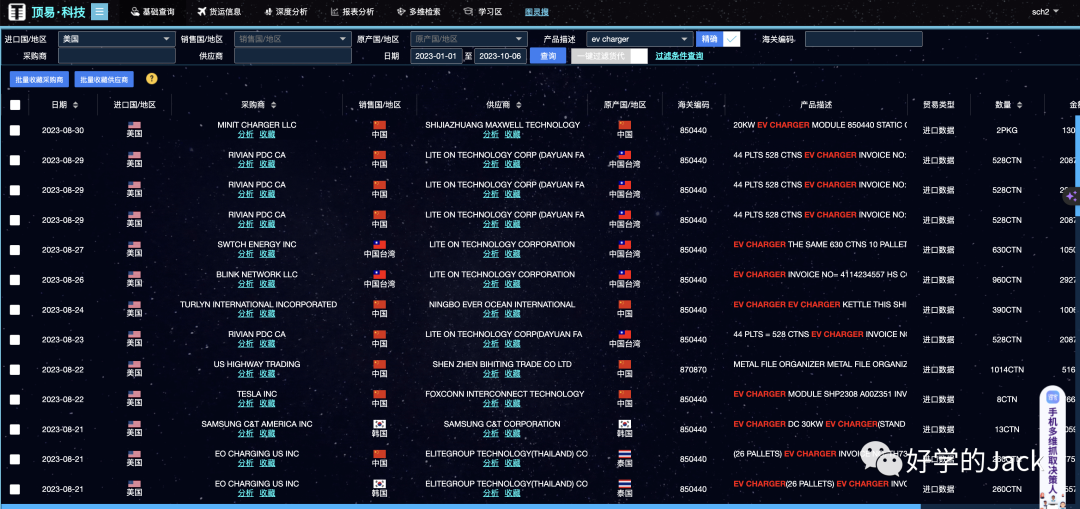Image resolution: width=1080 pixels, height=509 pixels.
Task: Click the 采购商 input field
Action: [x=116, y=56]
